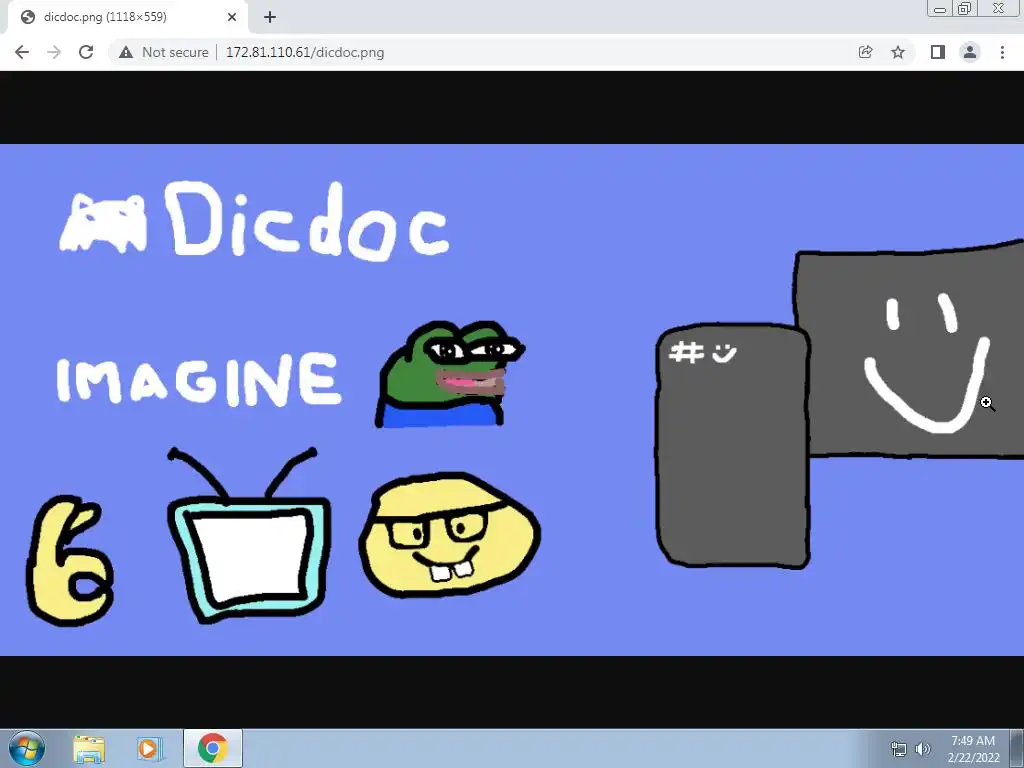Click the Chrome taskbar icon
1024x768 pixels.
point(213,748)
